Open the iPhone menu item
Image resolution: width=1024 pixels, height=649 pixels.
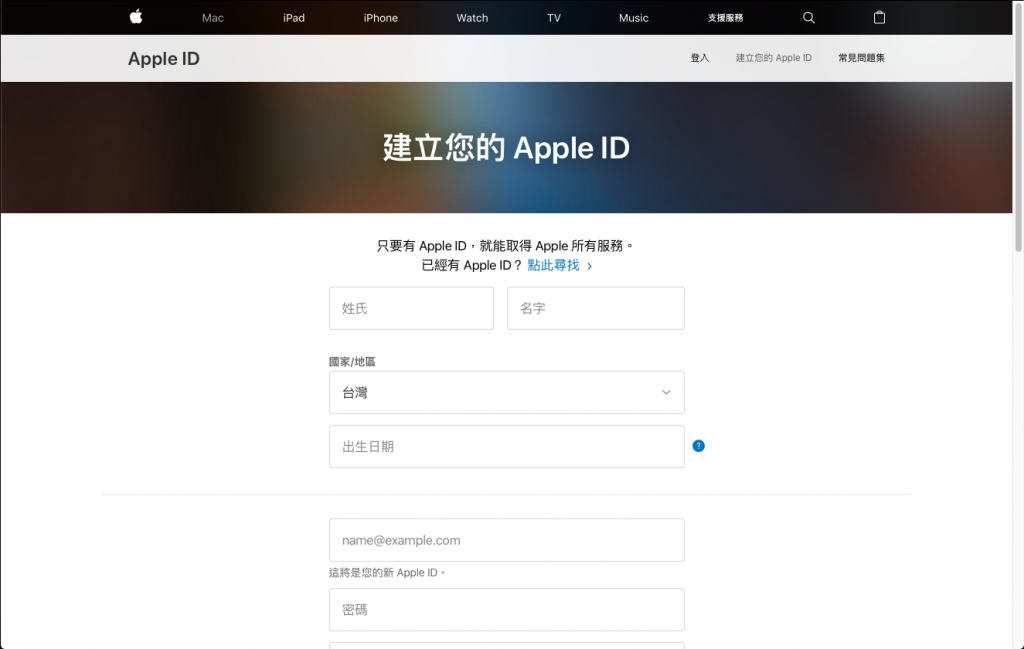pyautogui.click(x=381, y=18)
